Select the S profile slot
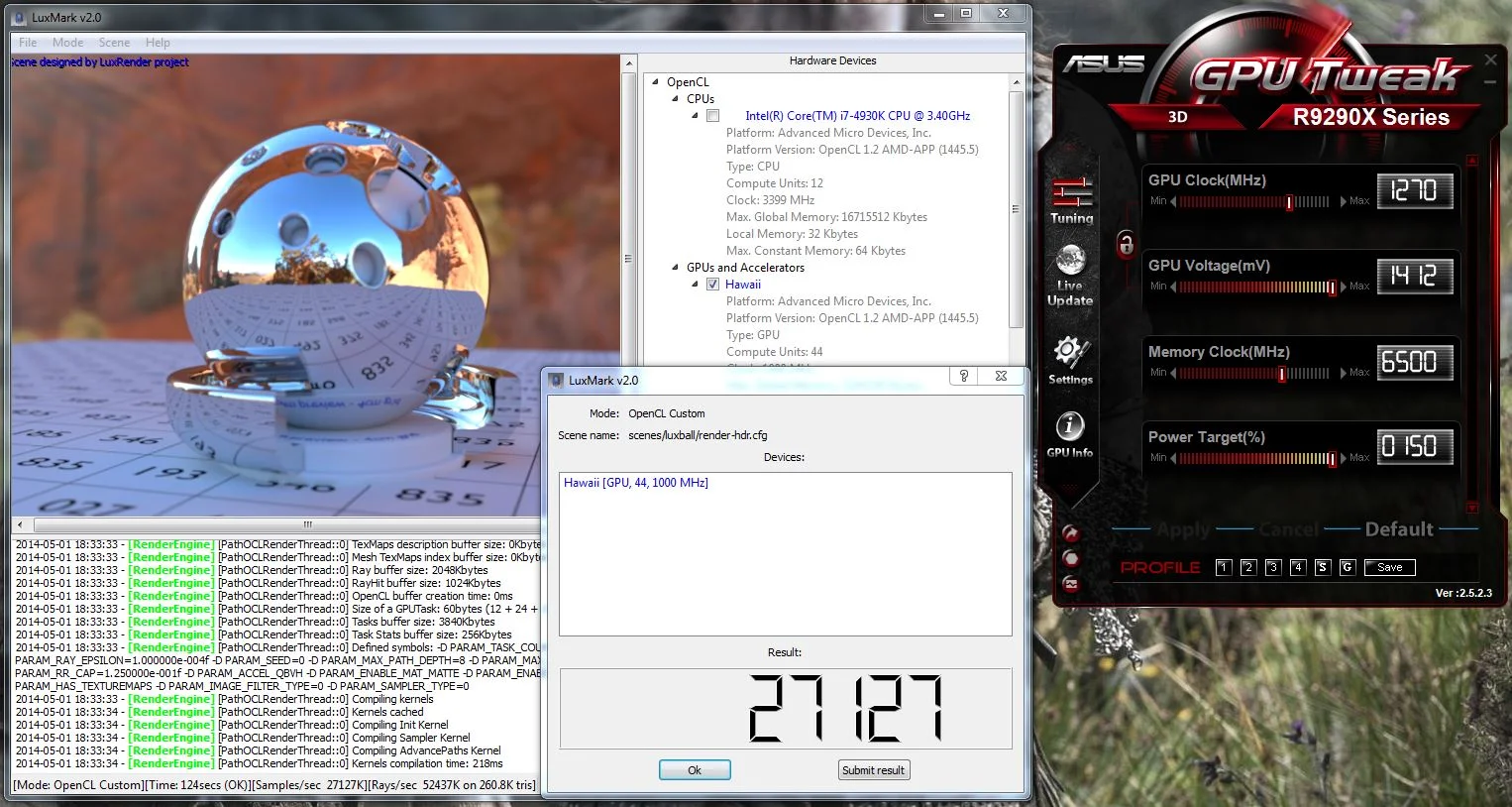Viewport: 1512px width, 807px height. 1322,567
